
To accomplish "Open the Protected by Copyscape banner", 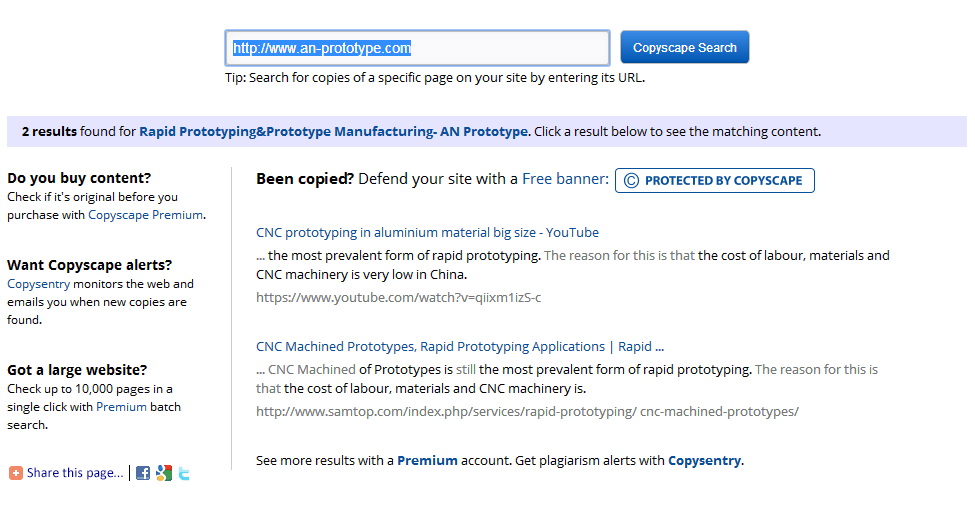I will [714, 180].
